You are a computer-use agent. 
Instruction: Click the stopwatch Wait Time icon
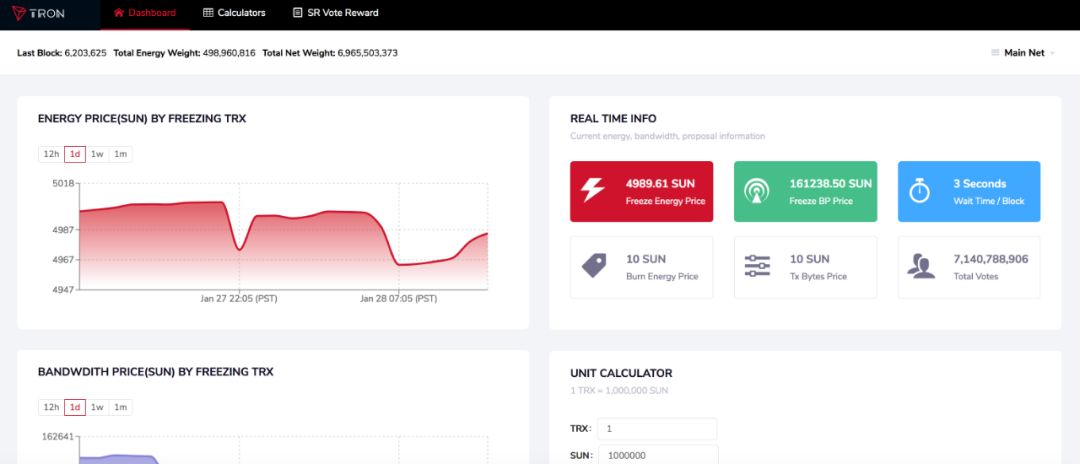[920, 191]
